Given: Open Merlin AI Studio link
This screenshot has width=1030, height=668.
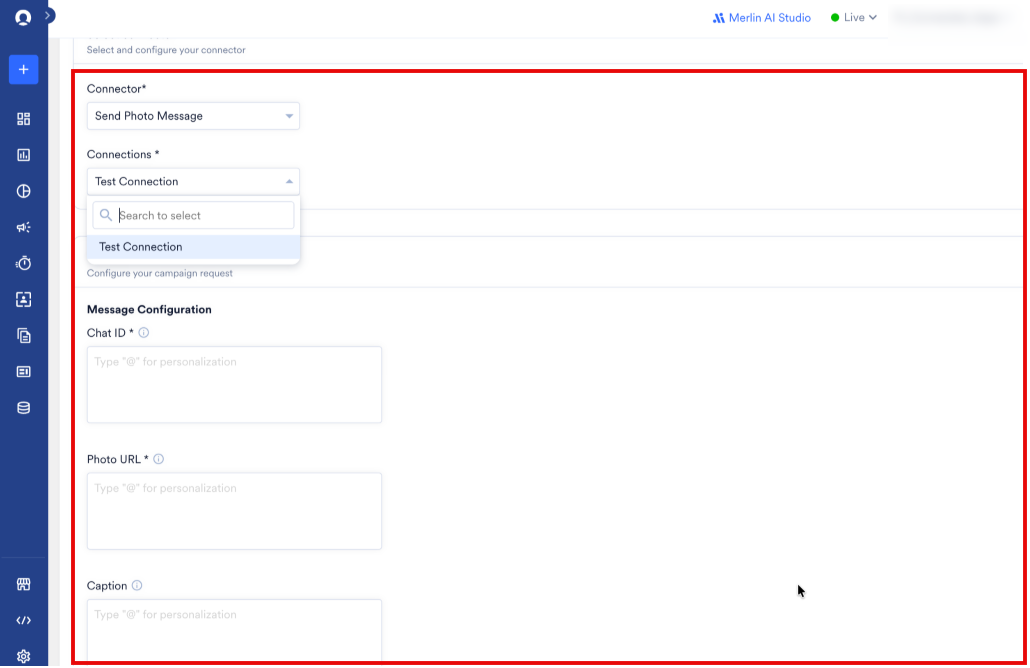Looking at the screenshot, I should pos(761,18).
